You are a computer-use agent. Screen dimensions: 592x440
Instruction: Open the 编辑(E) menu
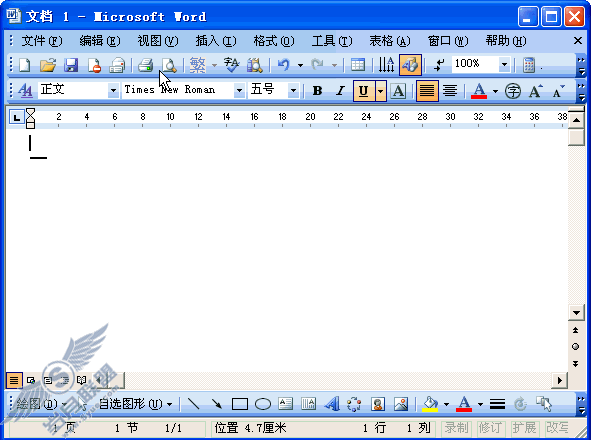pyautogui.click(x=100, y=41)
